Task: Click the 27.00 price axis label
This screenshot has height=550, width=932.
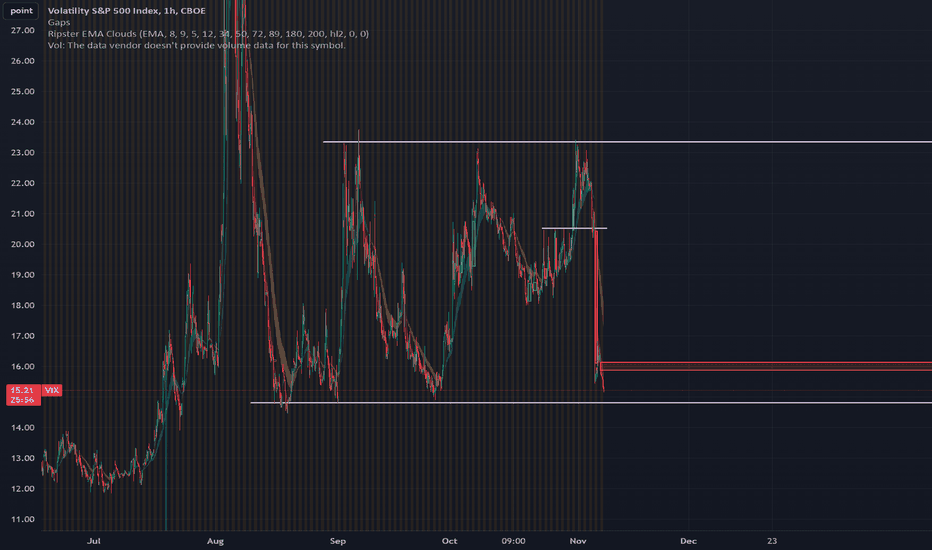Action: point(23,30)
